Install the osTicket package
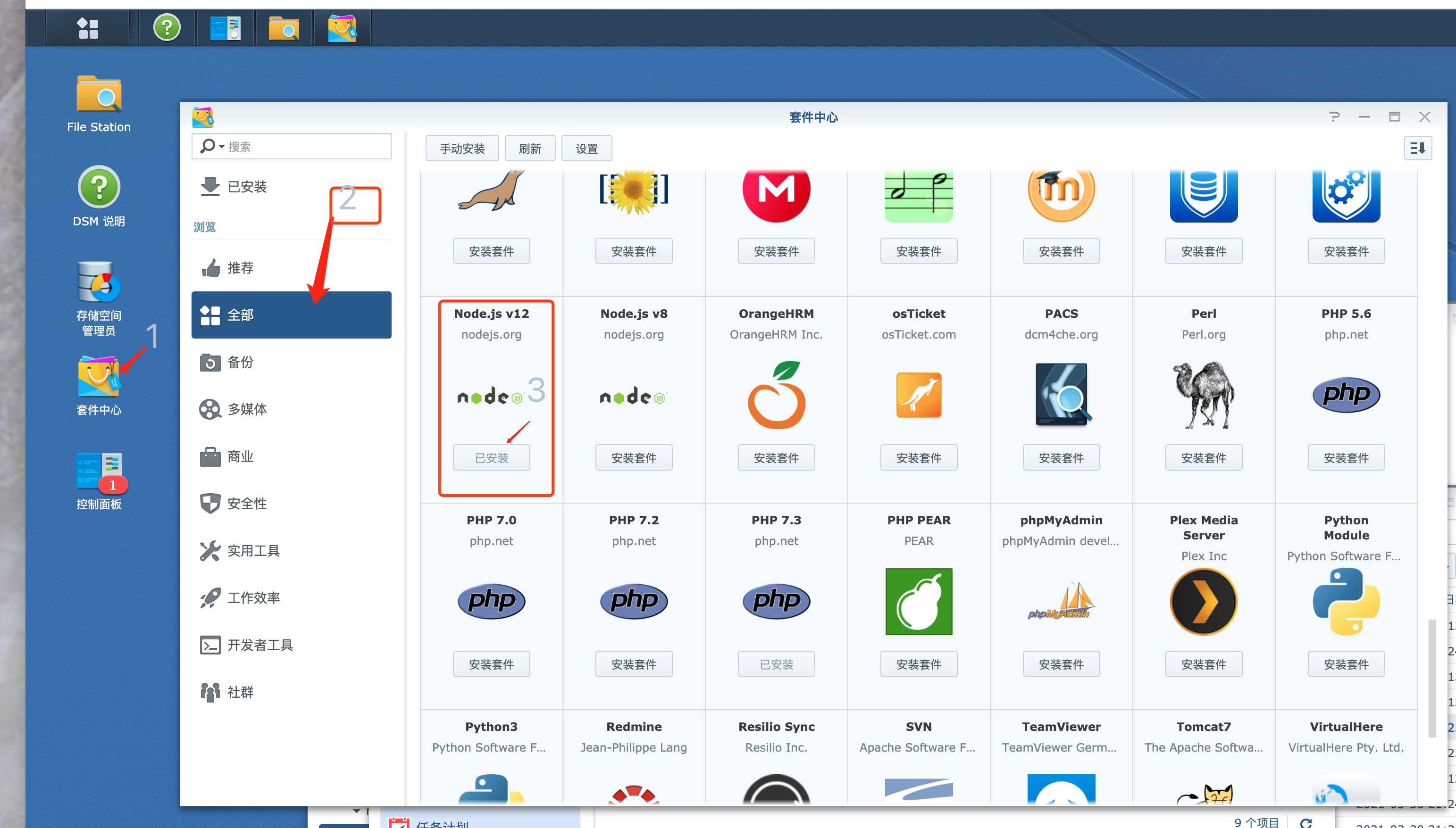The height and width of the screenshot is (828, 1456). pos(918,457)
